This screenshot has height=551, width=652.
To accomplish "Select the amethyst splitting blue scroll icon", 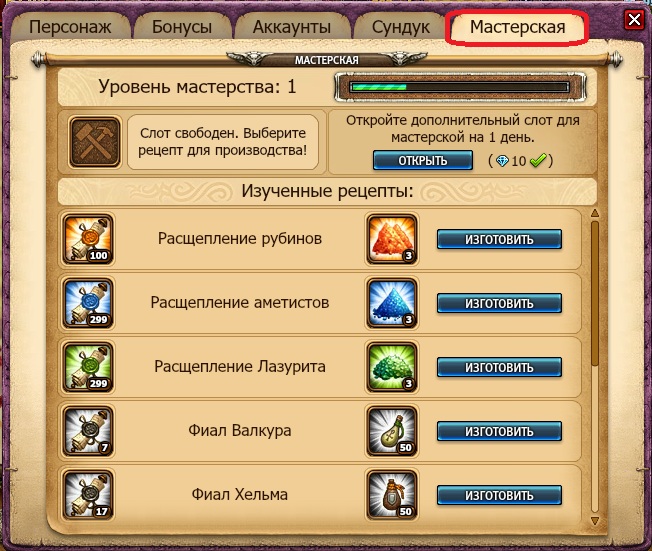I will pyautogui.click(x=88, y=303).
